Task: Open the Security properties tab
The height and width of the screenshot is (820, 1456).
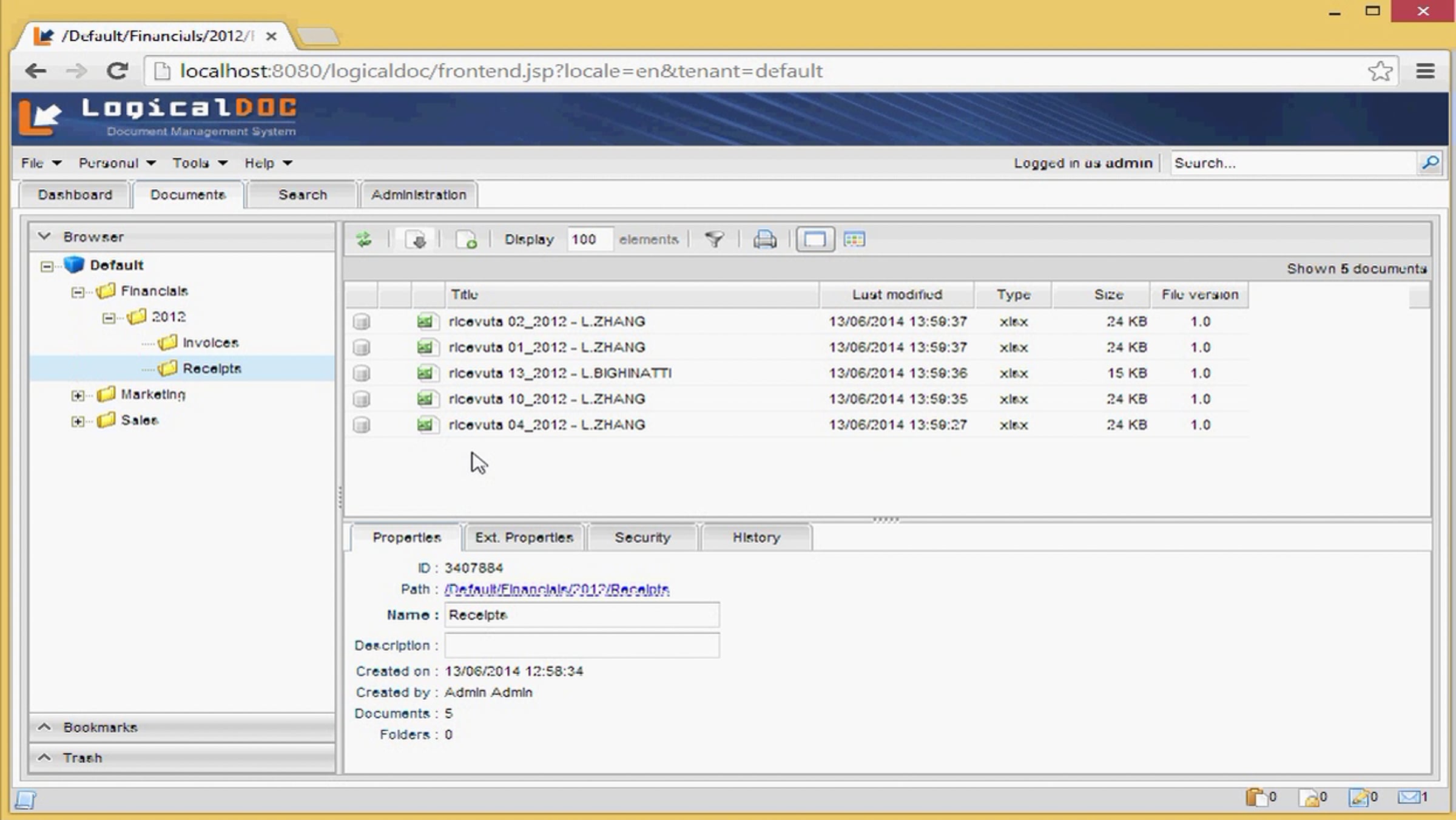Action: 642,537
